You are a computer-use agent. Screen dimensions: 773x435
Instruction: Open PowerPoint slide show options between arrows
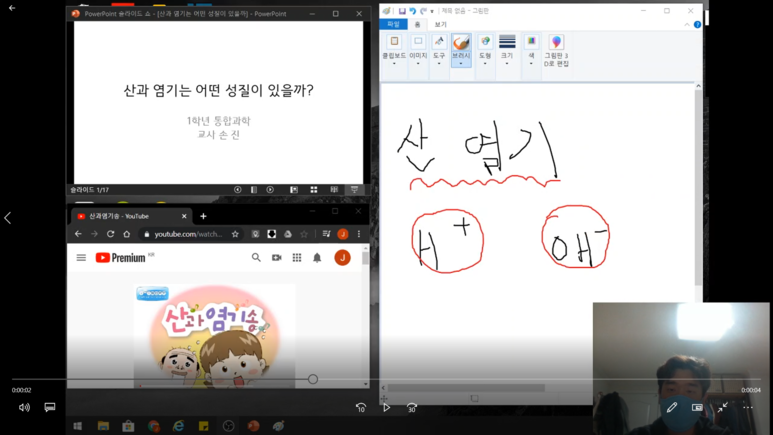click(x=254, y=190)
